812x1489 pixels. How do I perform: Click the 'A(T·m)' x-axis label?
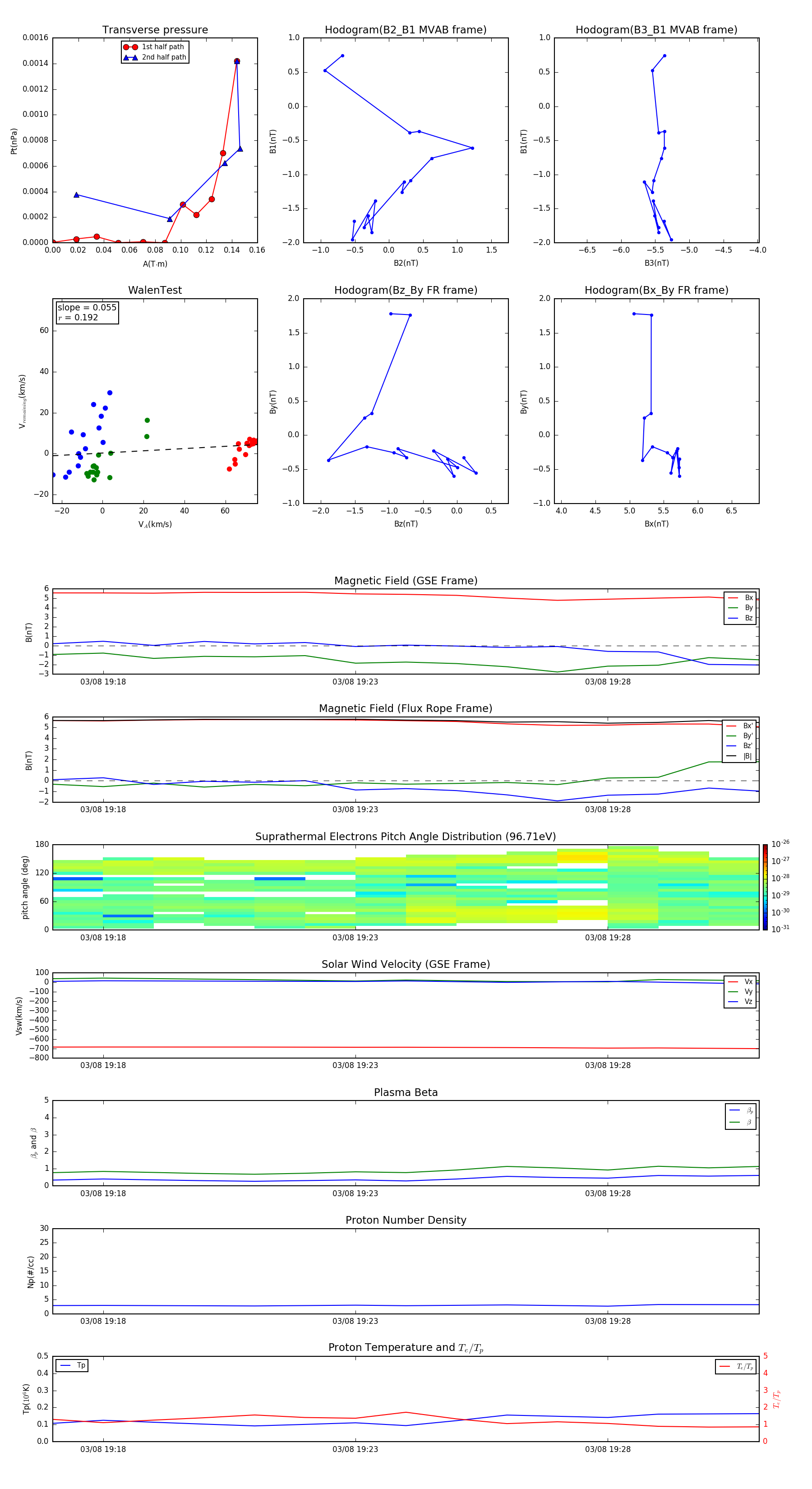(x=155, y=264)
